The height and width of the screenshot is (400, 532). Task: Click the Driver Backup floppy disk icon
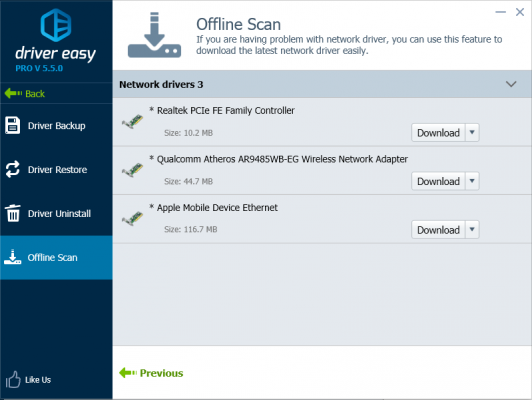tap(13, 126)
